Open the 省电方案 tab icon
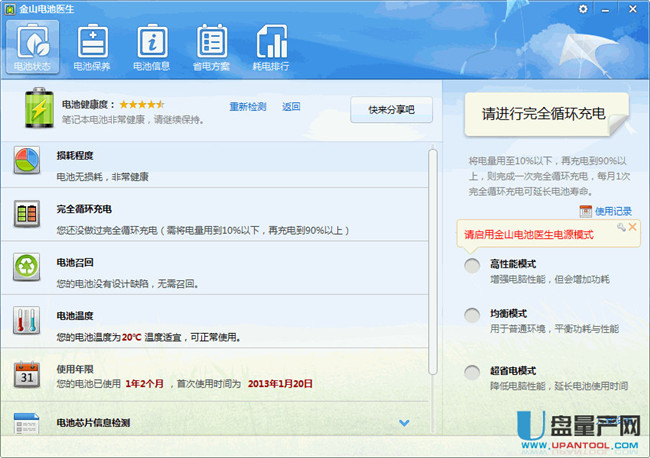The width and height of the screenshot is (650, 458). [x=211, y=47]
